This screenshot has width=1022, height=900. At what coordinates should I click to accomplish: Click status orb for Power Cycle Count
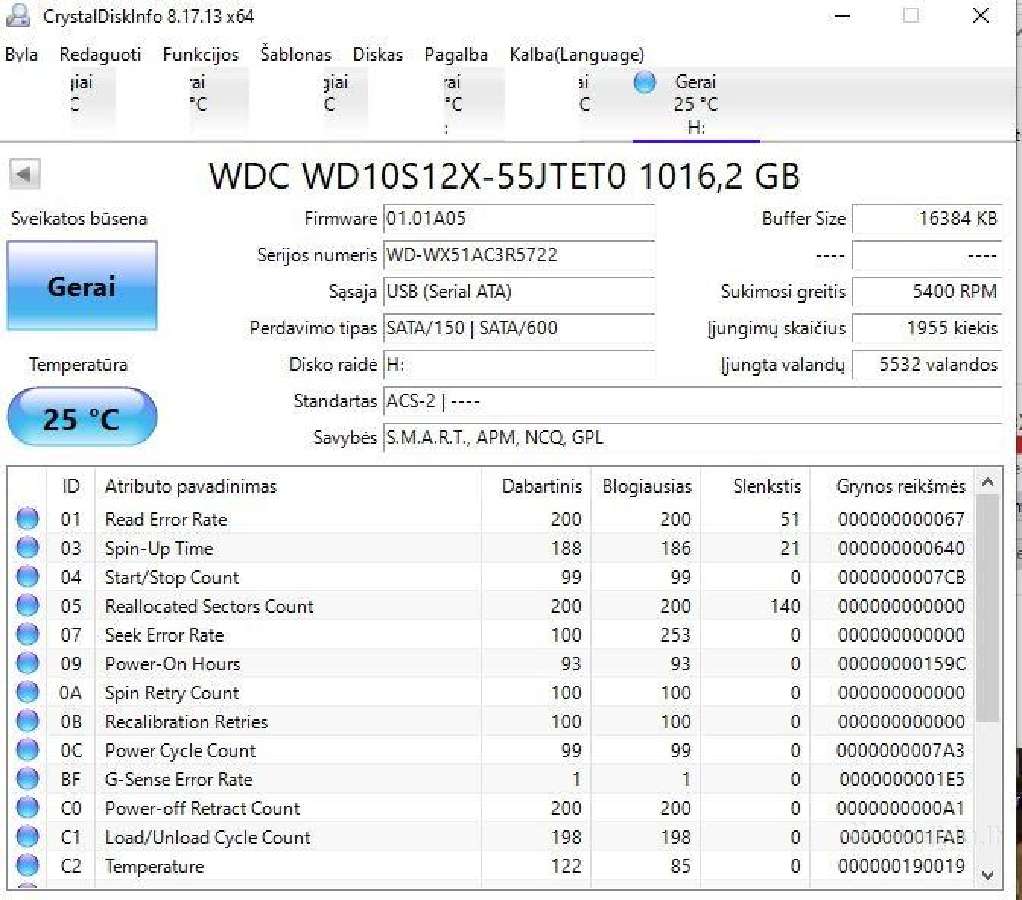[27, 750]
